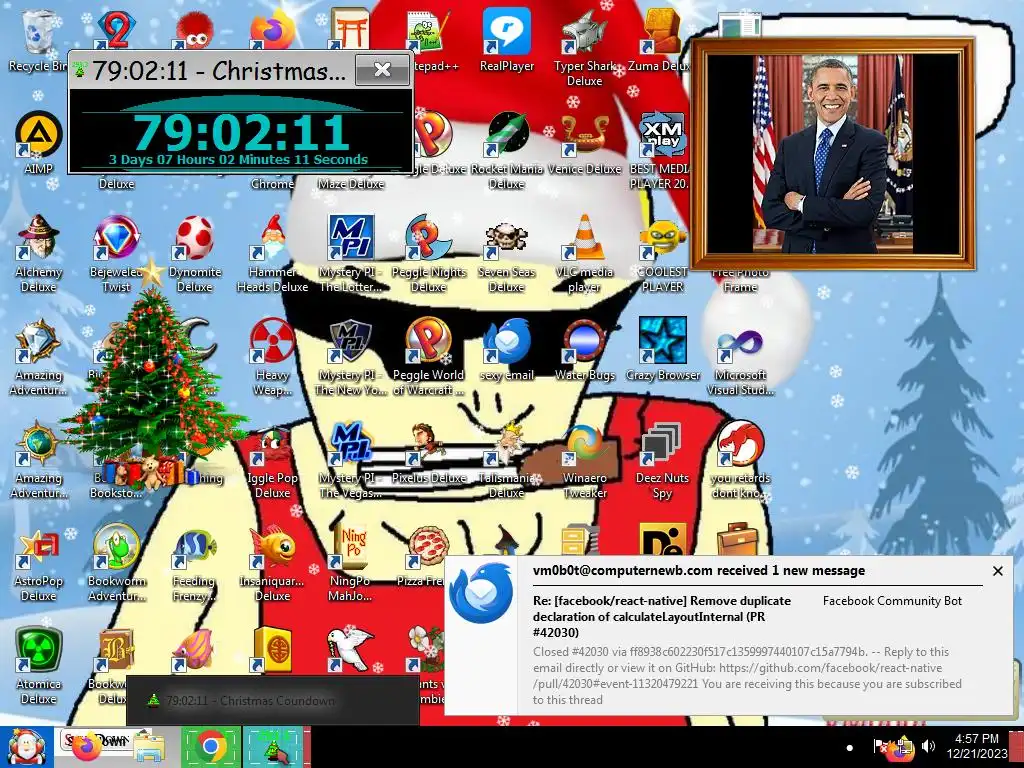Screen dimensions: 1024x768
Task: Open the XMPlay BEST MEDIA PLAYER shortcut
Action: coord(661,150)
